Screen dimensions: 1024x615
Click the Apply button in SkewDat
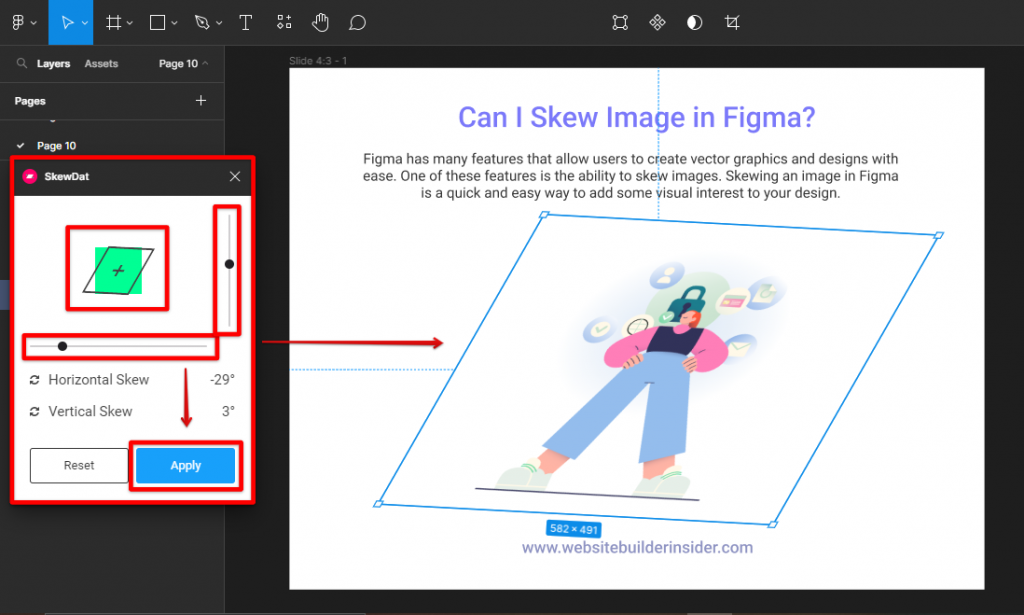pos(185,465)
